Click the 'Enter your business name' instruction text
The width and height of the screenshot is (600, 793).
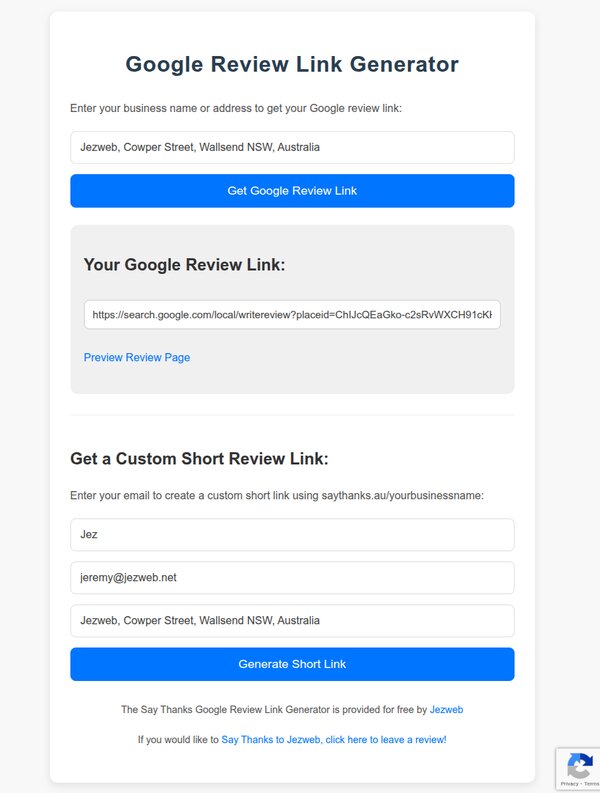pos(236,108)
